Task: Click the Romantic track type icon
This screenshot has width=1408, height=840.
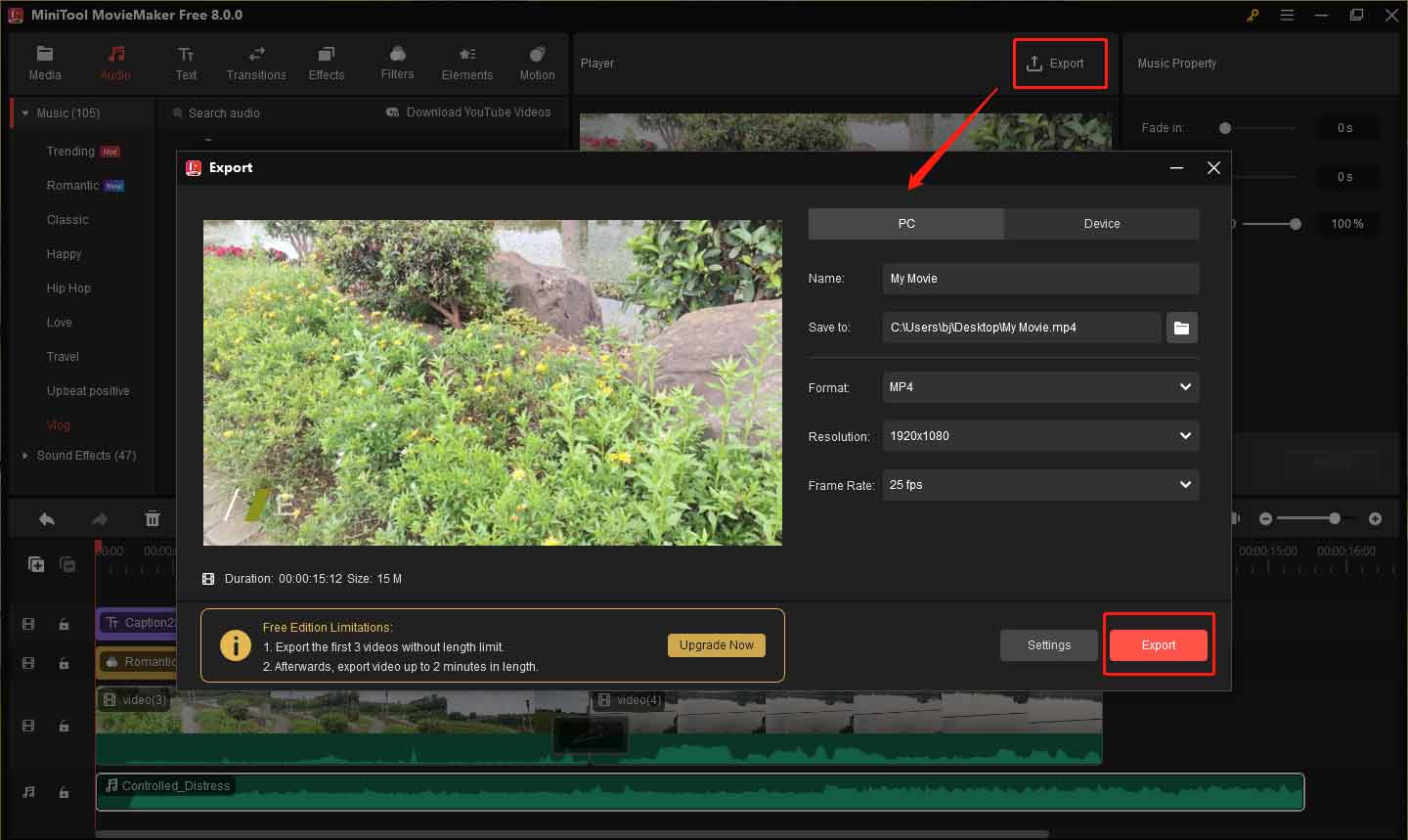Action: coord(28,663)
